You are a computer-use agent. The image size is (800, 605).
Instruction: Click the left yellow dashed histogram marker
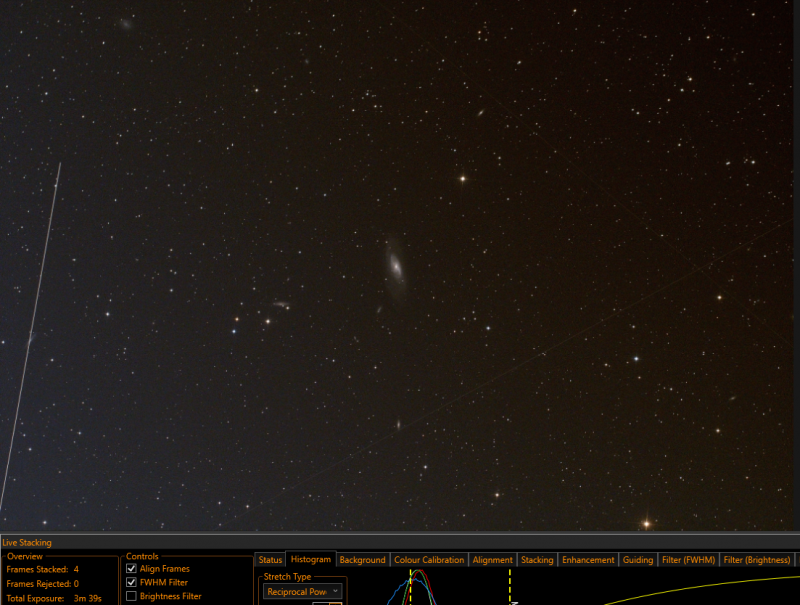pos(411,587)
